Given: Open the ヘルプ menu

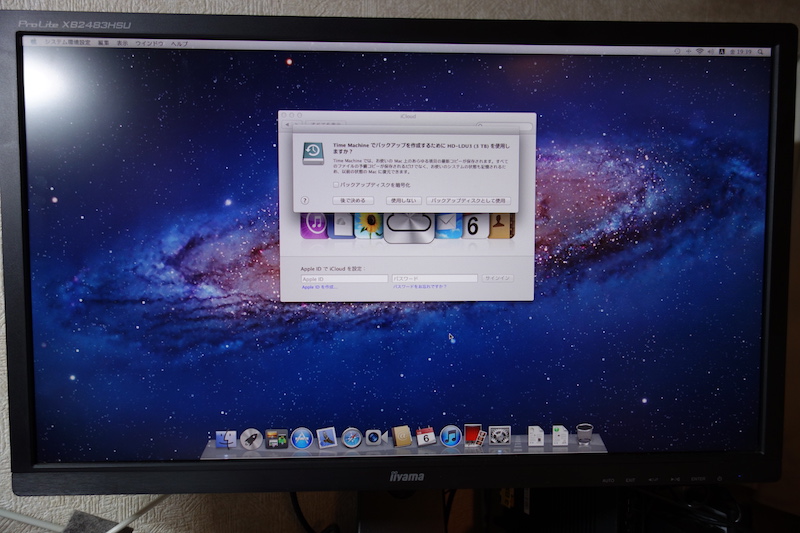Looking at the screenshot, I should pos(179,44).
